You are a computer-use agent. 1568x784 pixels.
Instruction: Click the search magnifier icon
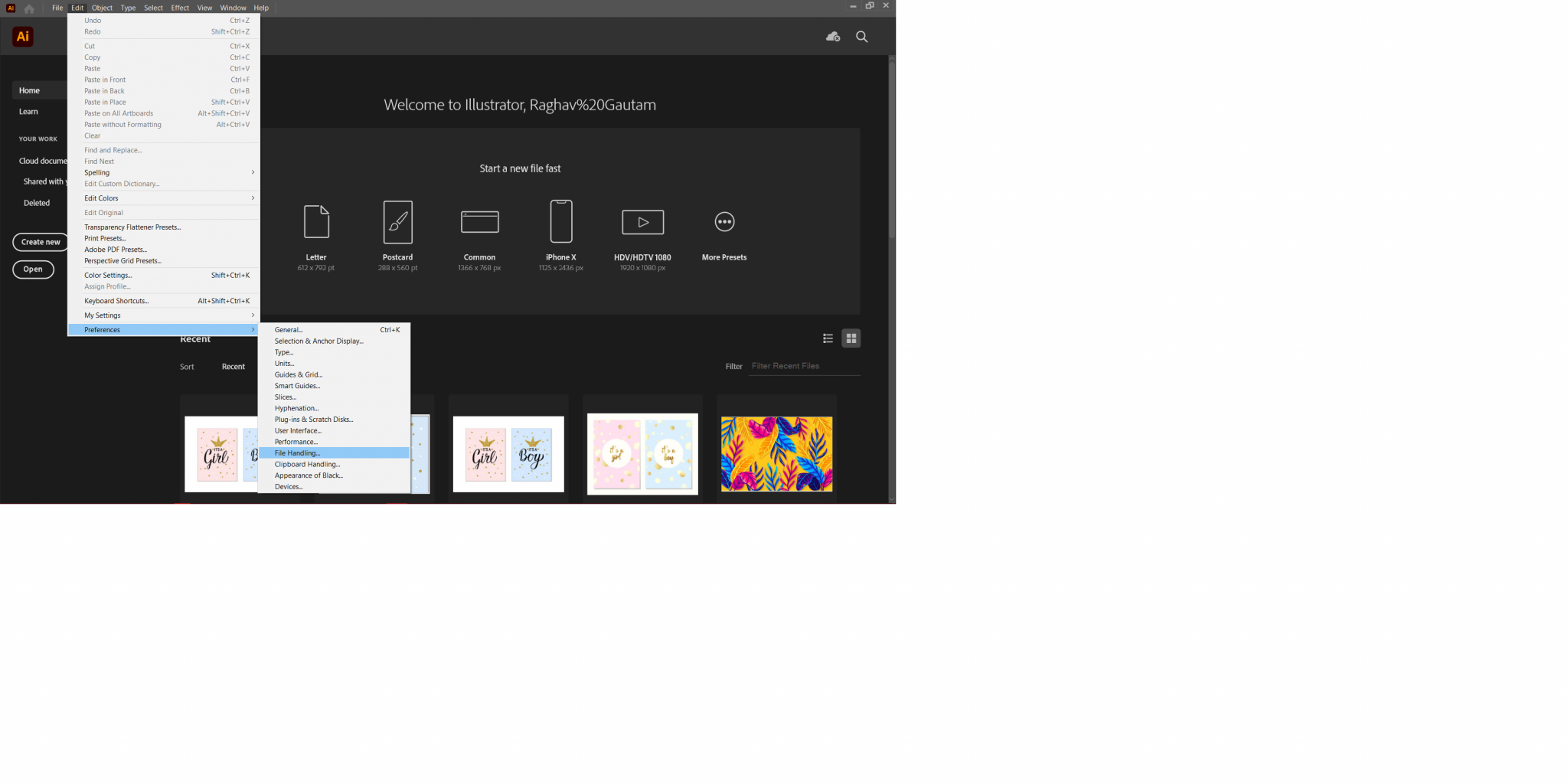(862, 37)
